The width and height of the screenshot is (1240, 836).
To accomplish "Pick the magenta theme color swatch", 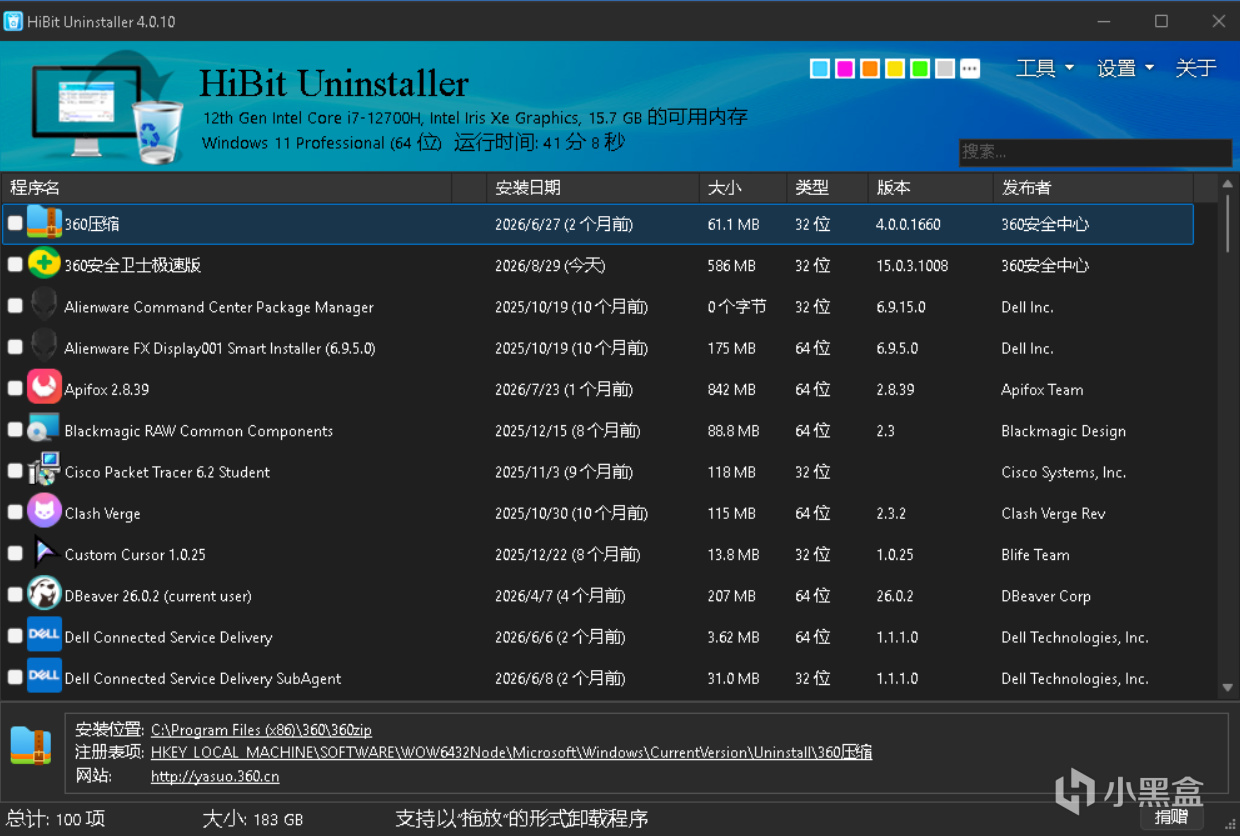I will [x=845, y=68].
